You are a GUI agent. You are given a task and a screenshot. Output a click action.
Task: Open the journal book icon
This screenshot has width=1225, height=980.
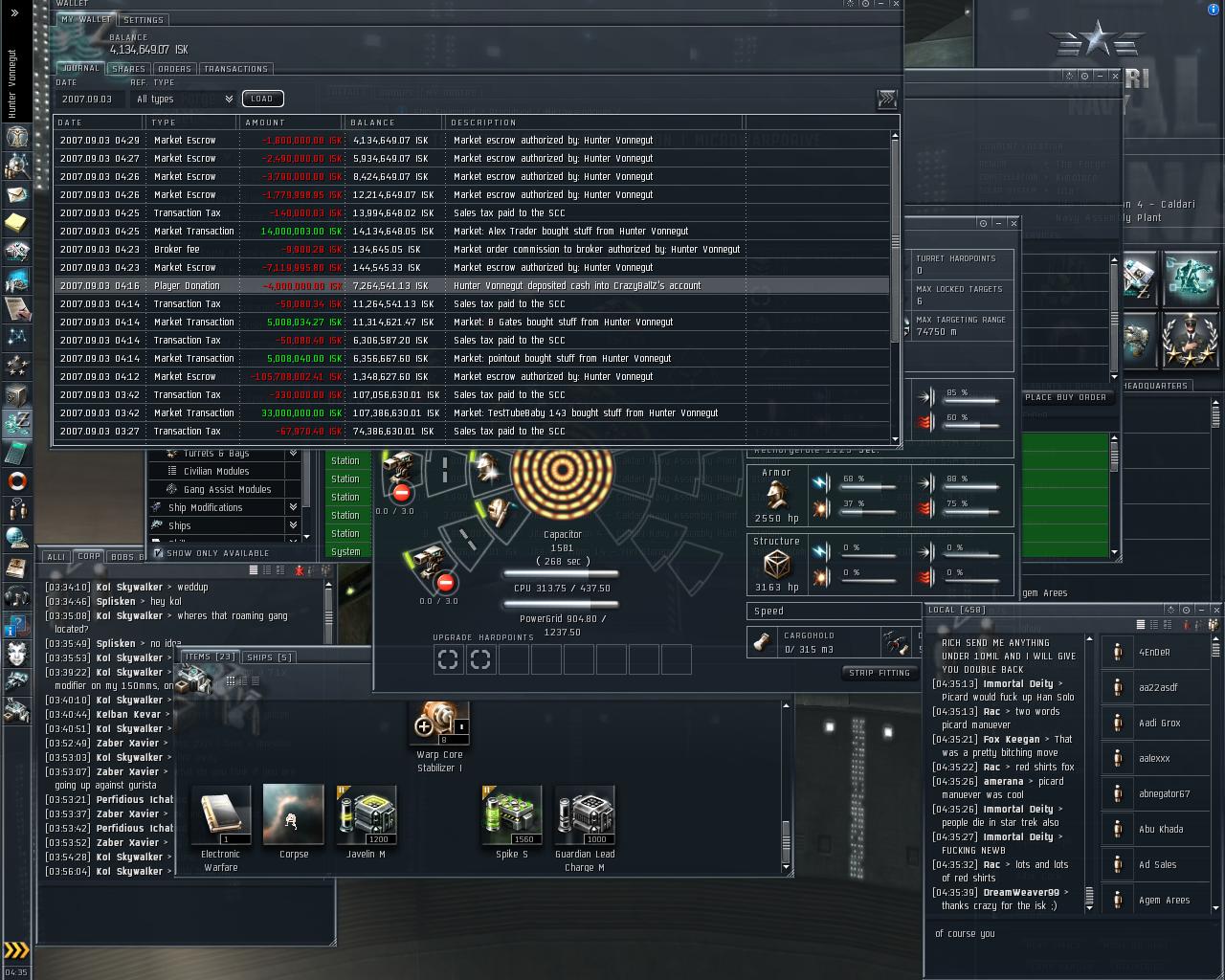coord(17,567)
